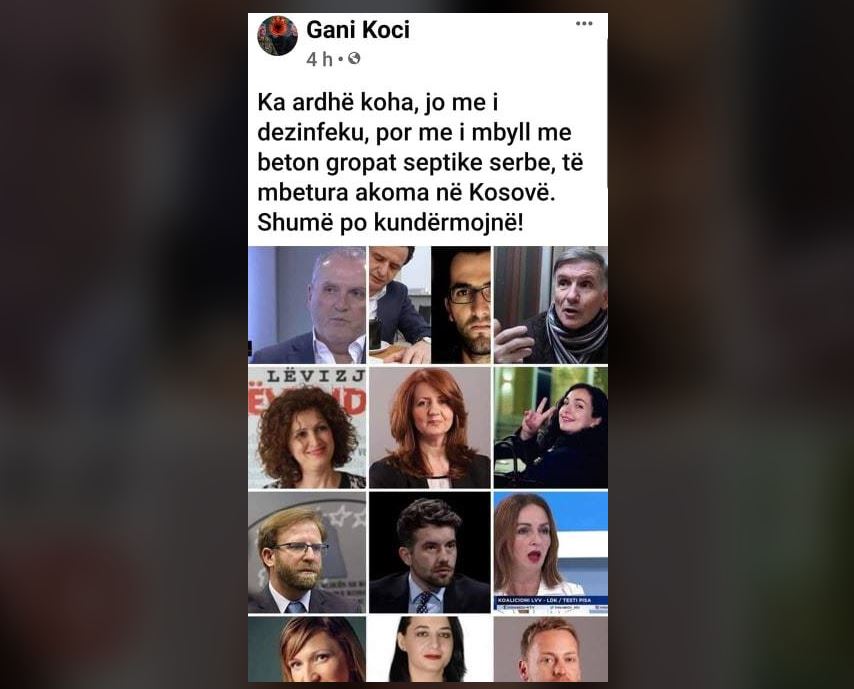
Task: Open photo of woman showing peace sign
Action: 551,428
